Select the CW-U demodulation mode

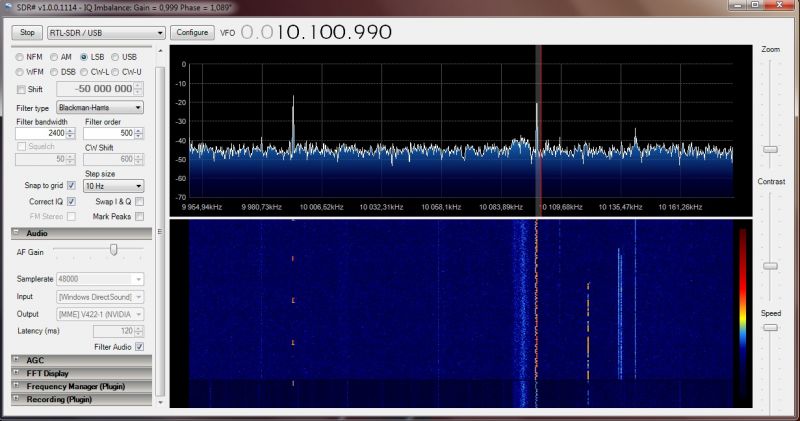tap(115, 72)
